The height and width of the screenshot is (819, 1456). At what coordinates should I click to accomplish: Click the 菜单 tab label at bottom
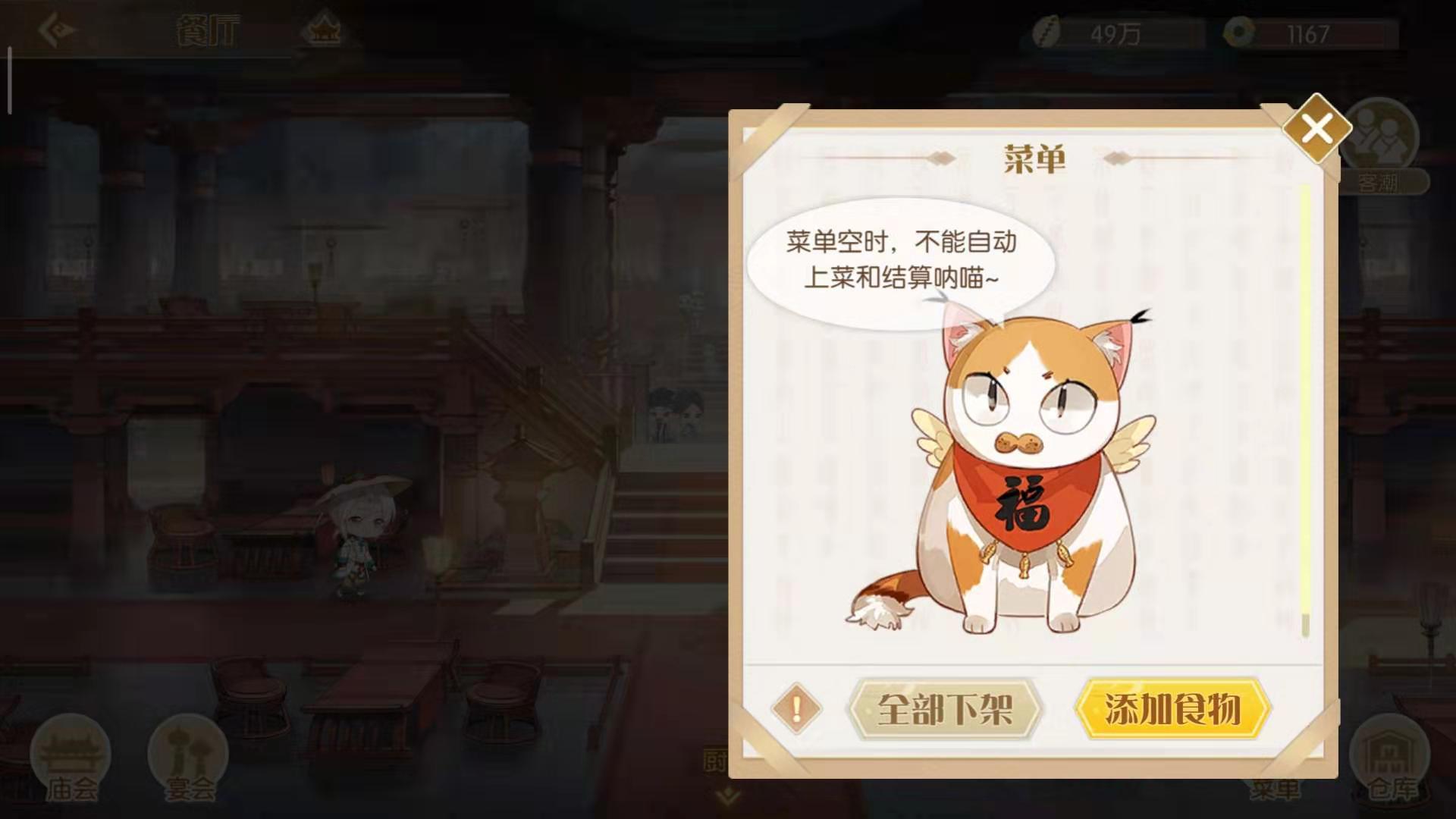click(1275, 789)
